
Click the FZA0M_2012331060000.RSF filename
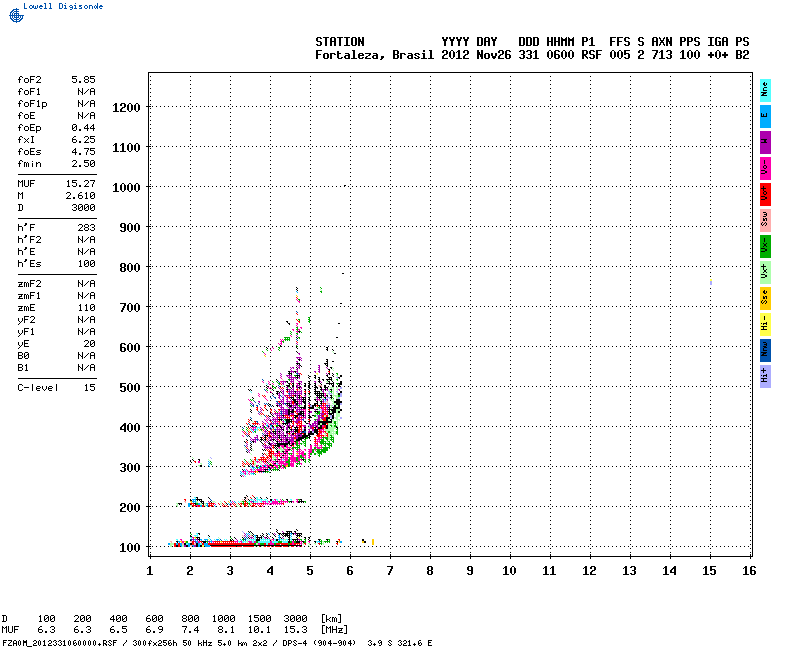[x=60, y=643]
